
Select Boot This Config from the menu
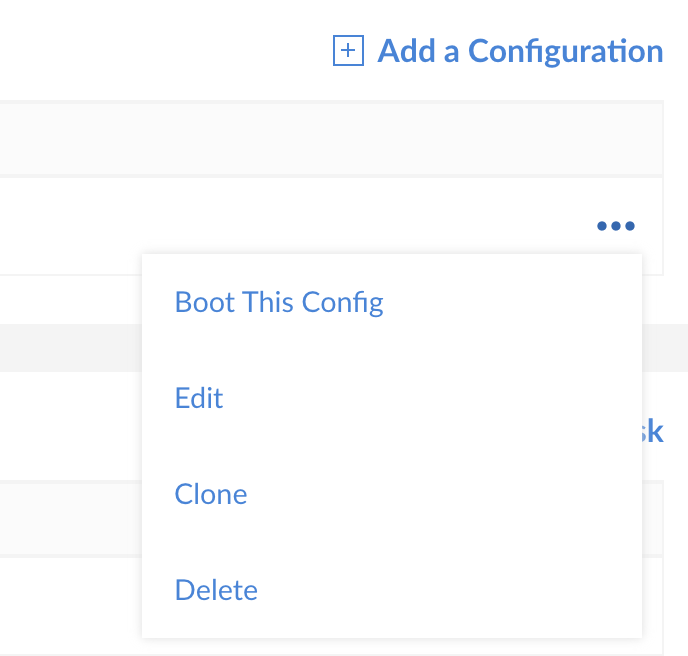click(279, 302)
